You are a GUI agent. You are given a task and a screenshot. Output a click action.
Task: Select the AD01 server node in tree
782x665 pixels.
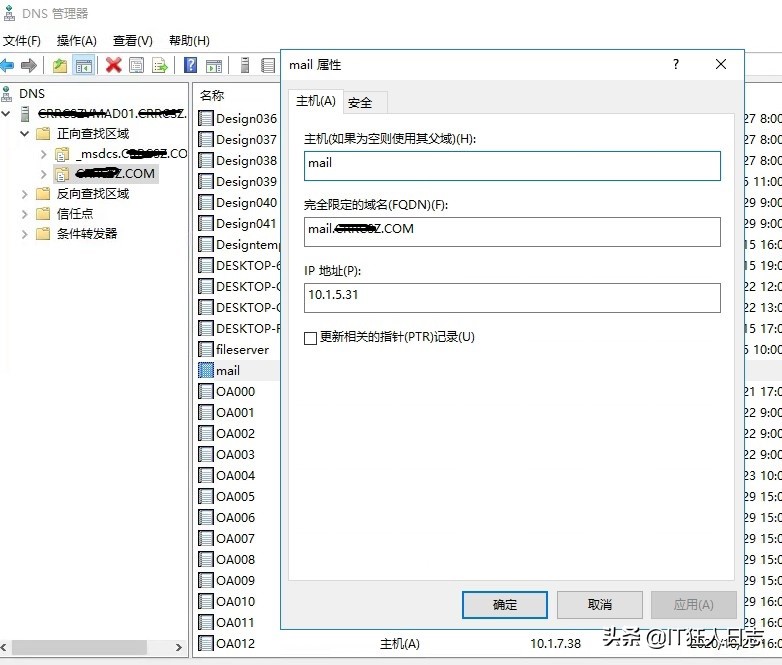[x=112, y=114]
